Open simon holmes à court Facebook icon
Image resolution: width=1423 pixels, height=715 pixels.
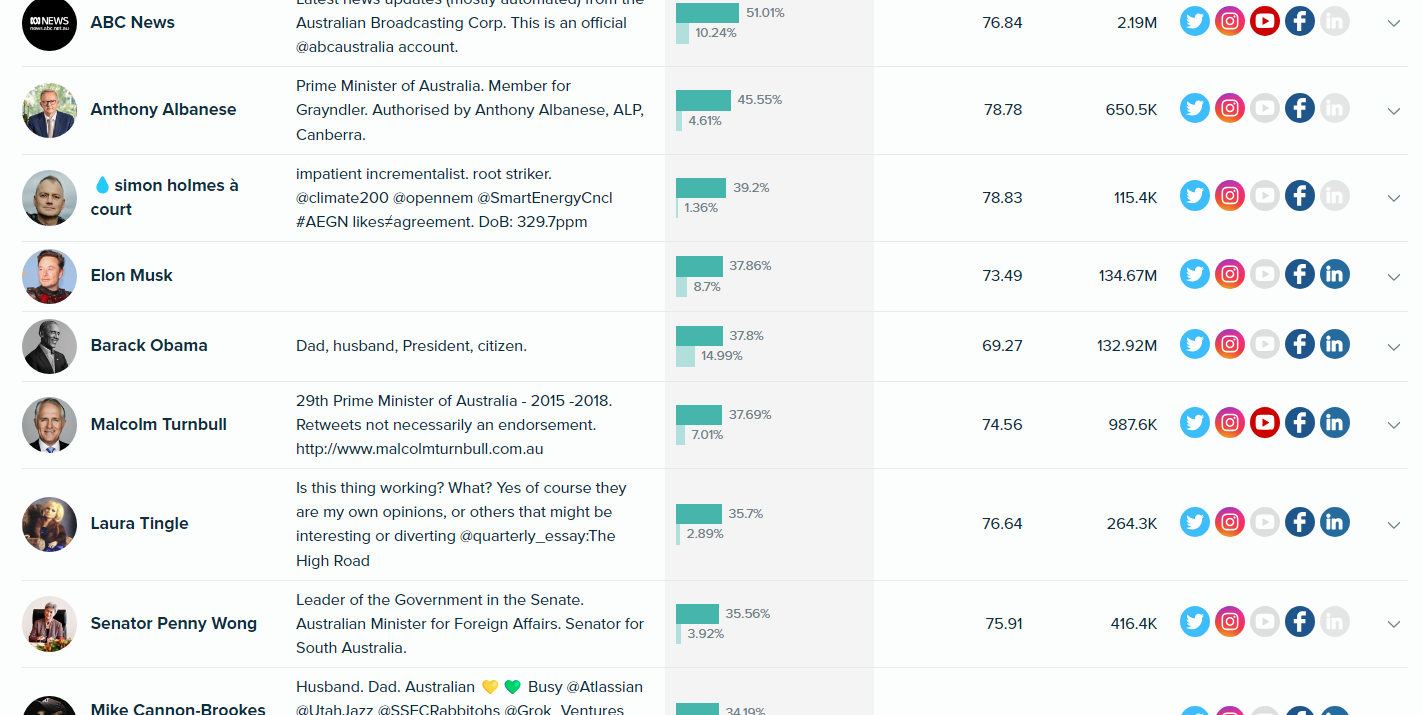click(1300, 196)
